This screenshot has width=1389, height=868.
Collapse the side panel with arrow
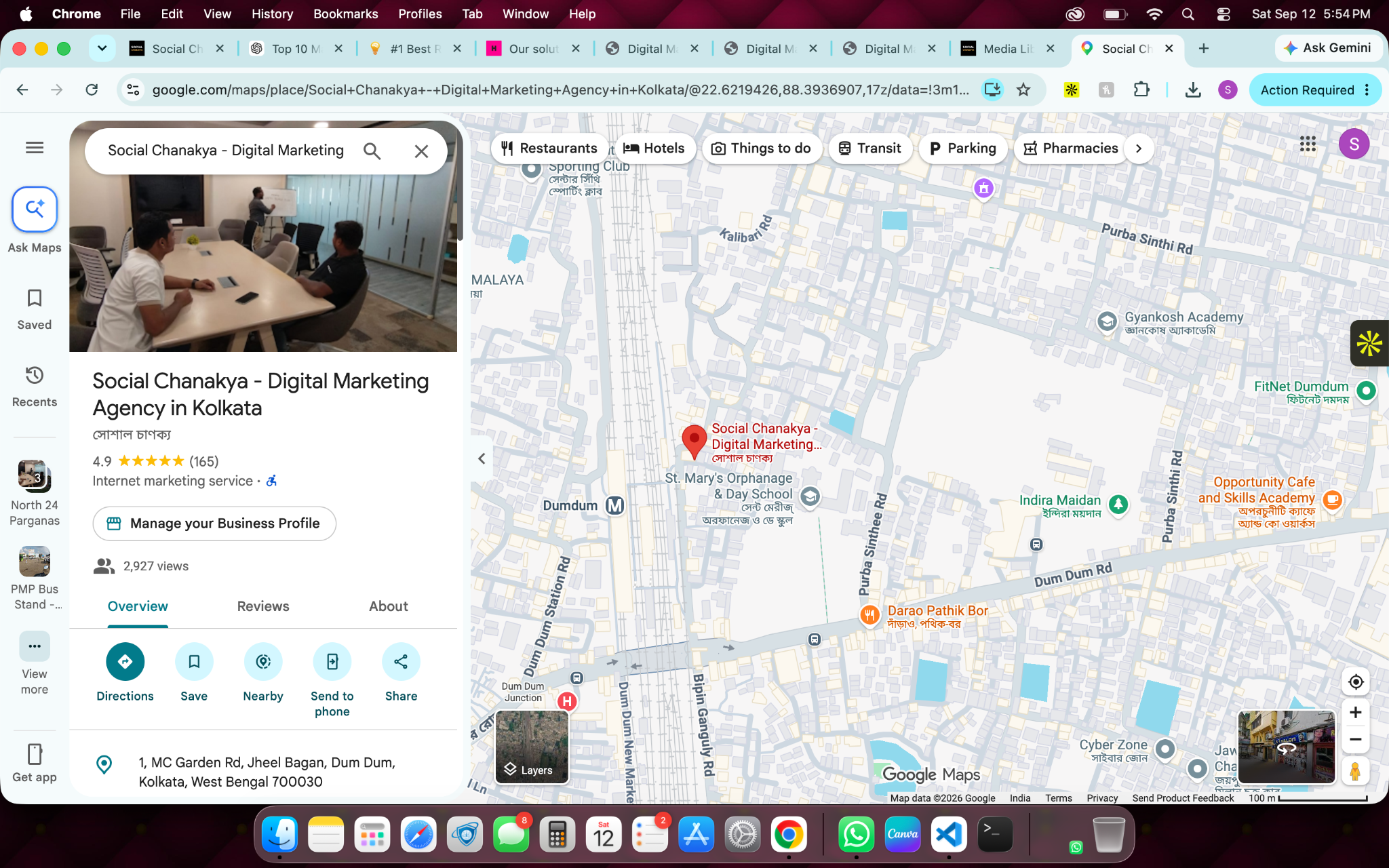(x=482, y=459)
